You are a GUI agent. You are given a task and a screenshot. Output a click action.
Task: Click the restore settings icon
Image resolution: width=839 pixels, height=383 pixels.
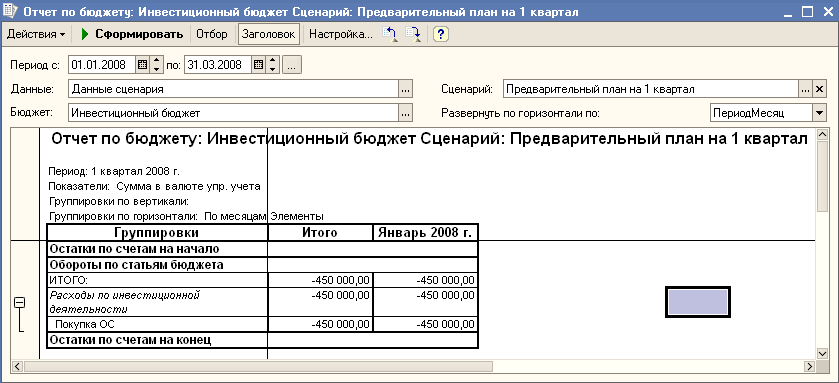[390, 34]
